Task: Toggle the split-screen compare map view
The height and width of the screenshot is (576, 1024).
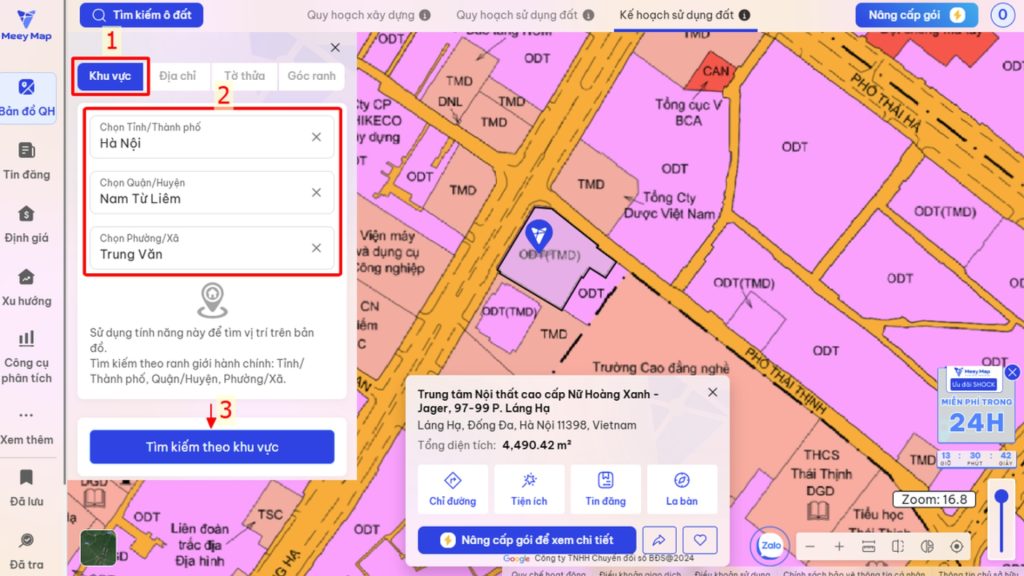Action: coord(898,547)
